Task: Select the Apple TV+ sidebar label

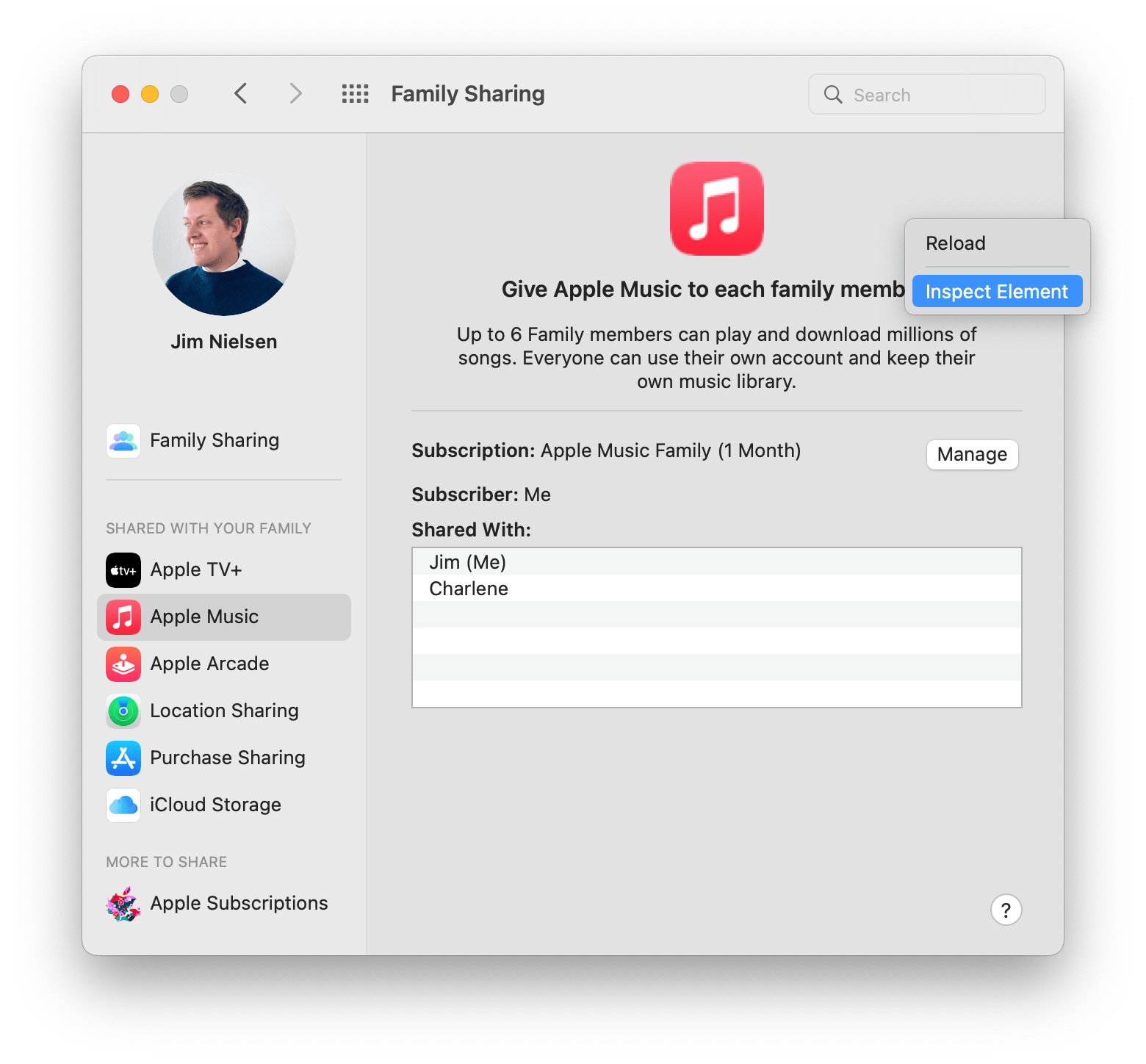Action: [x=196, y=569]
